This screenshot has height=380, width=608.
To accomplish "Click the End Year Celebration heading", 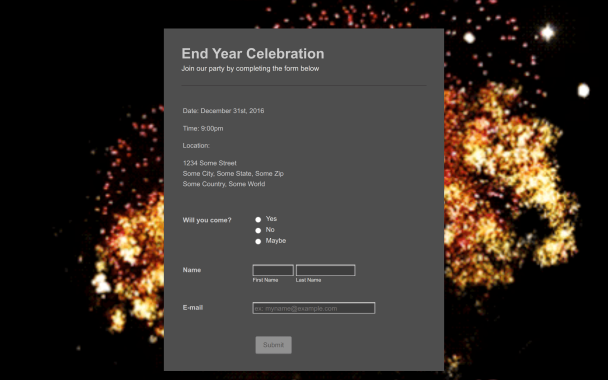I will click(253, 54).
